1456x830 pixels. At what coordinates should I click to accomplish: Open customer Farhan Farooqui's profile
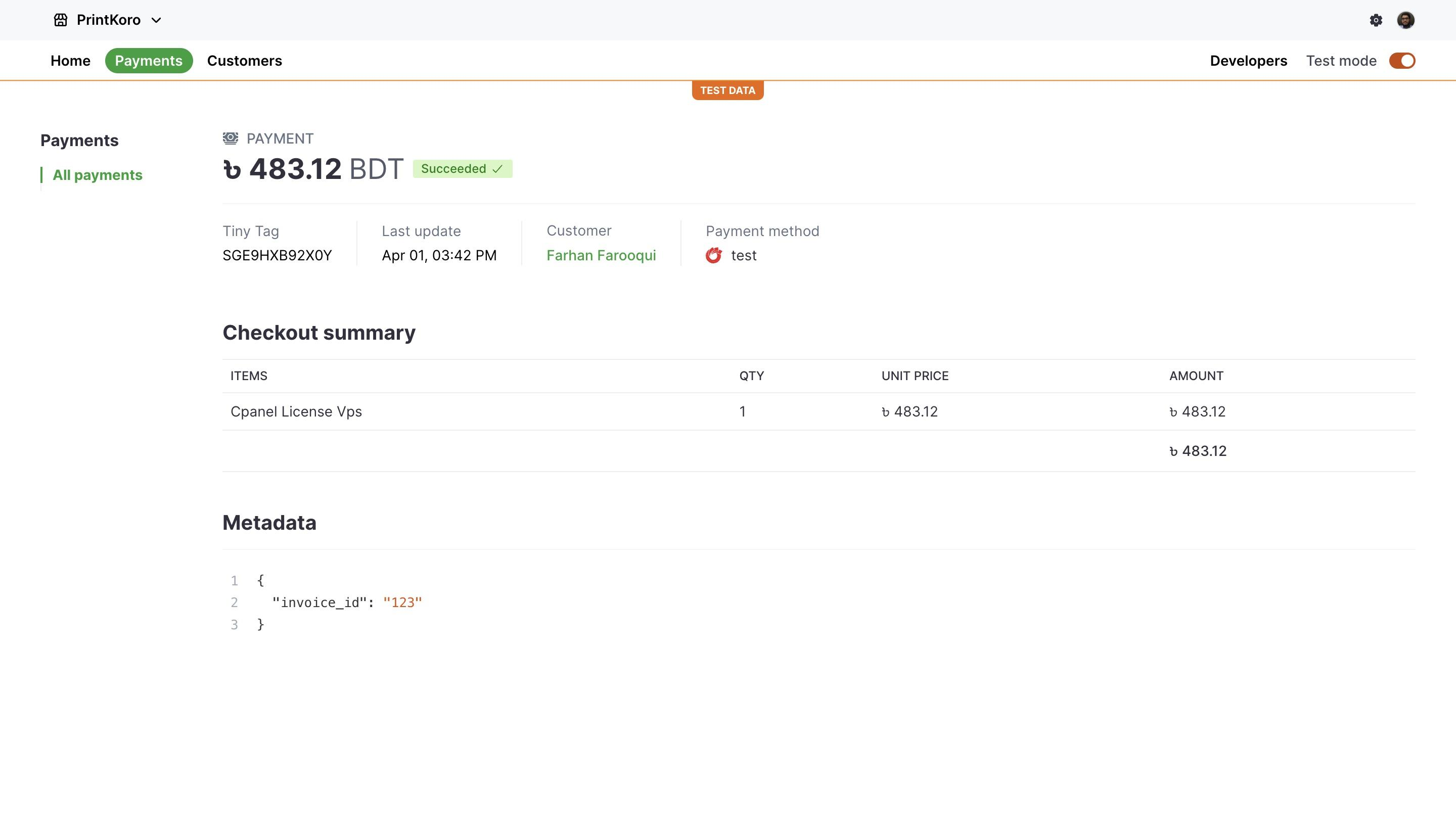click(601, 255)
